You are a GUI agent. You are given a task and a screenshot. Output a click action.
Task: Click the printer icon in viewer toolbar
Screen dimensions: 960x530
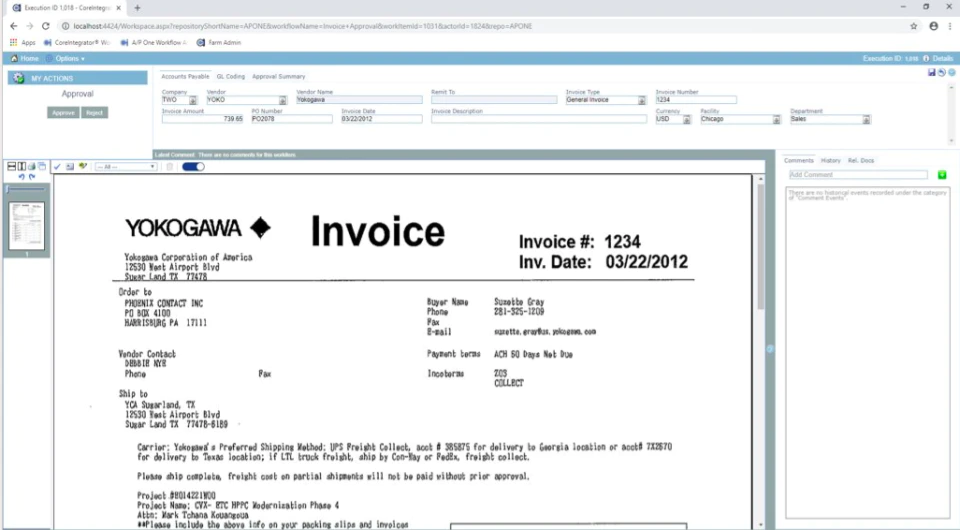tap(32, 166)
